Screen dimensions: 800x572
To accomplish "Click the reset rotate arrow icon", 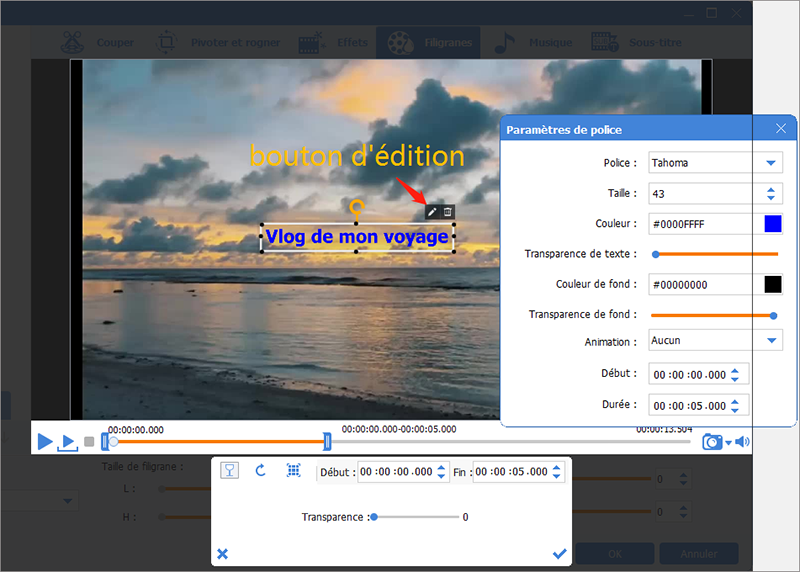I will click(261, 470).
